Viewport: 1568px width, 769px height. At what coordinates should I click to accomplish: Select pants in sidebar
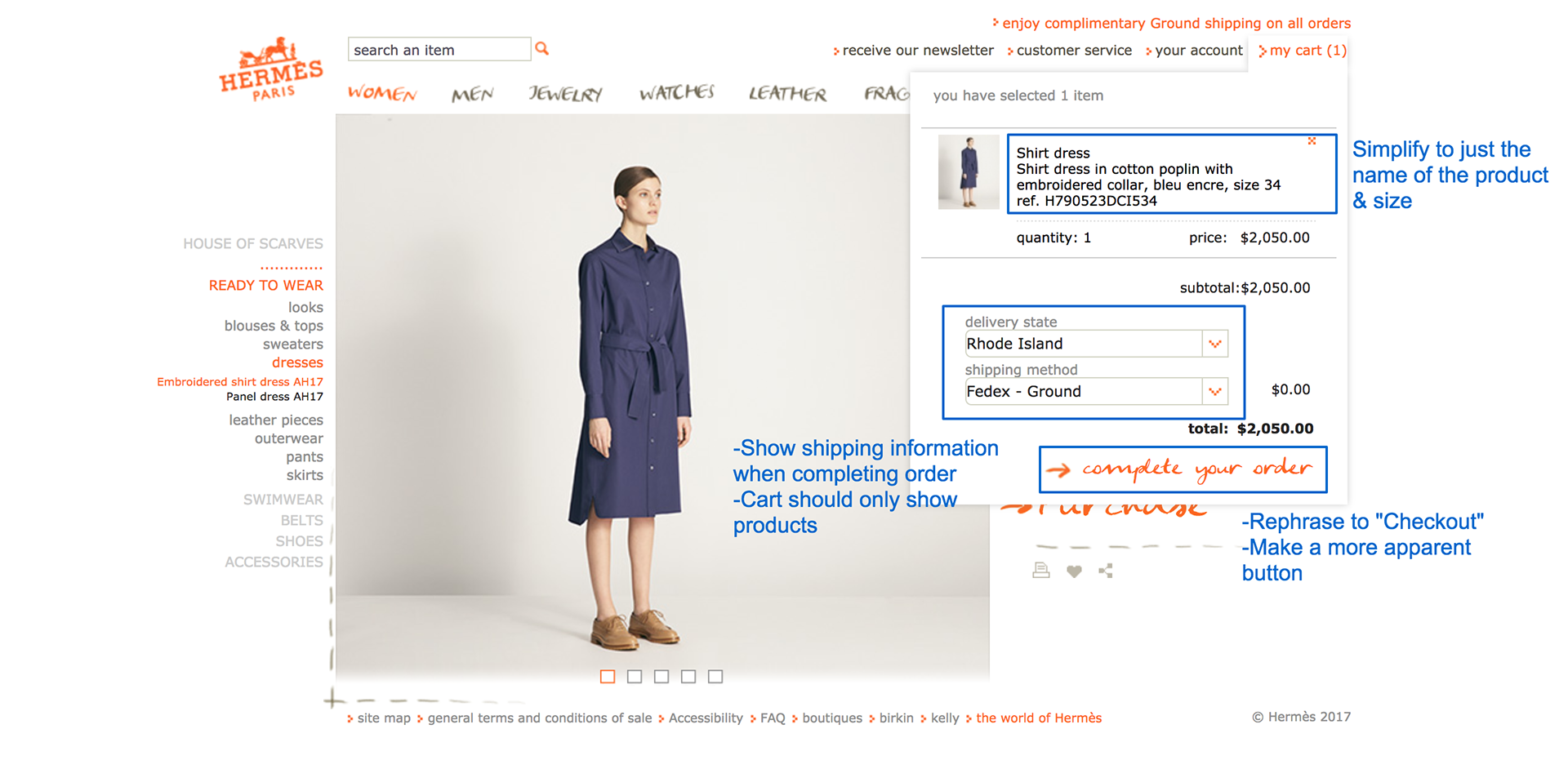[305, 457]
